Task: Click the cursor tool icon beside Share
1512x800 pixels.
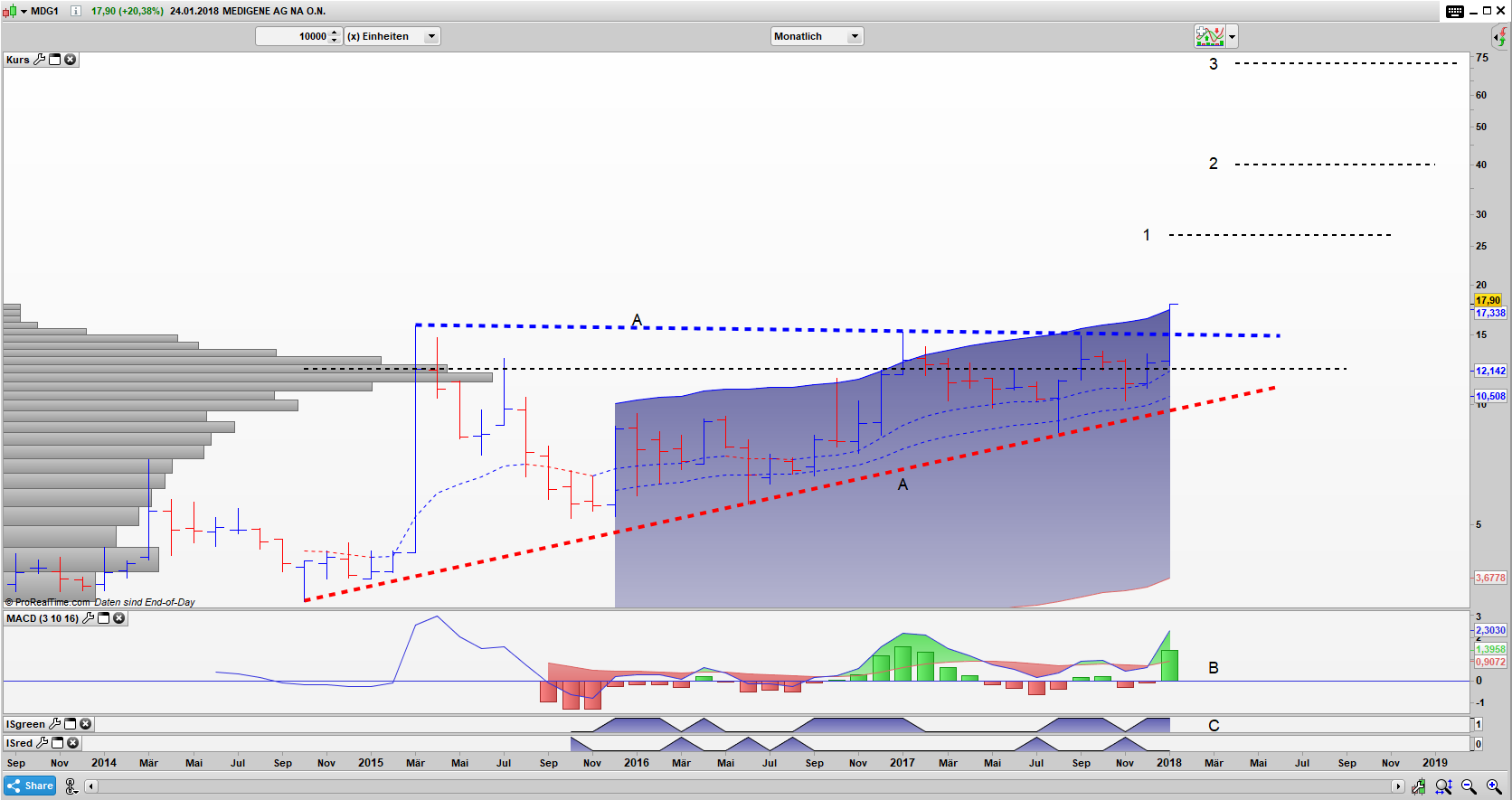Action: (71, 786)
